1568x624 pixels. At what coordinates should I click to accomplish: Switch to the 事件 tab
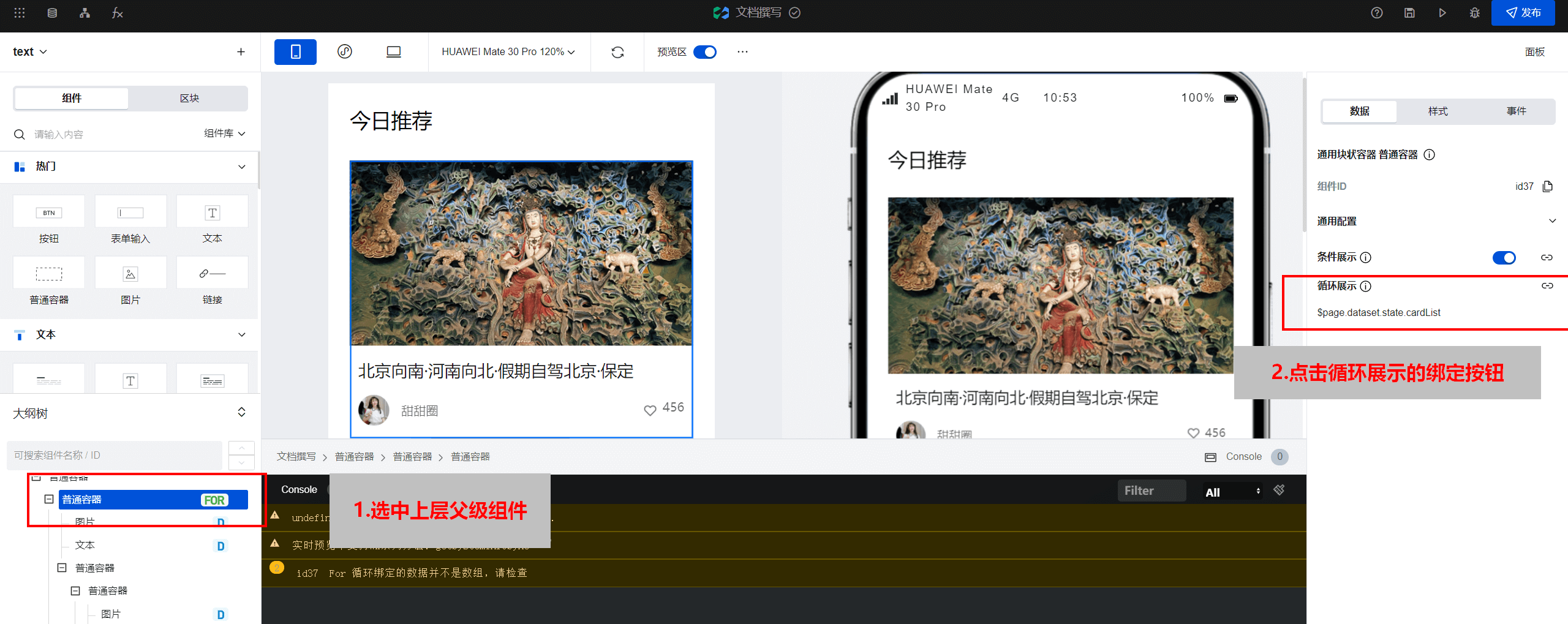(1517, 111)
